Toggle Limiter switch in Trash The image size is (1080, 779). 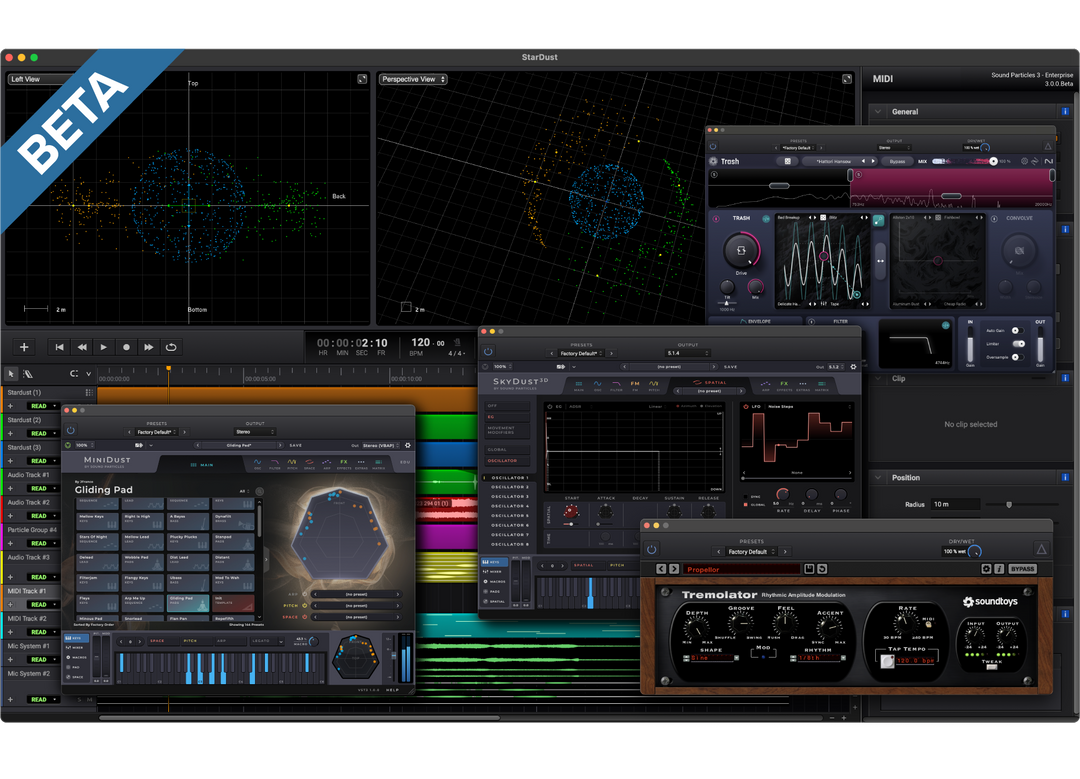pyautogui.click(x=1018, y=344)
